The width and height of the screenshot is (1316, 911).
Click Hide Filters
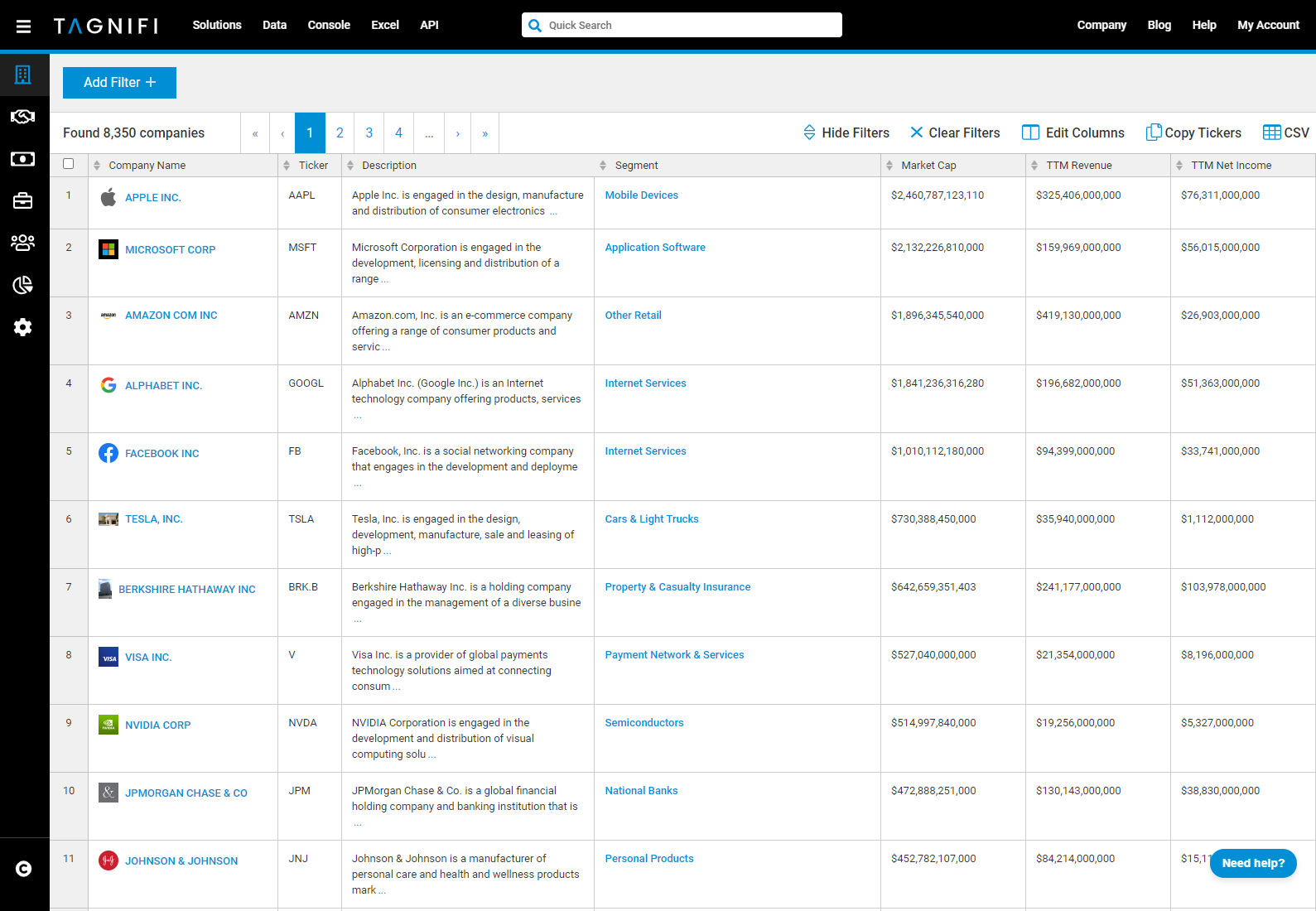coord(846,133)
